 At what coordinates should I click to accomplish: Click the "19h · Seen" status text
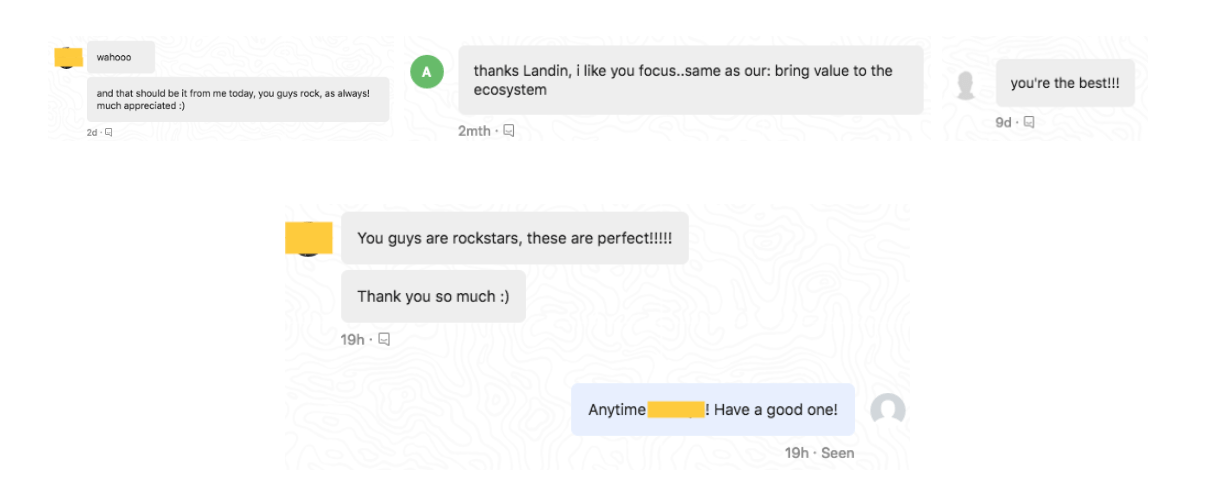coord(819,453)
